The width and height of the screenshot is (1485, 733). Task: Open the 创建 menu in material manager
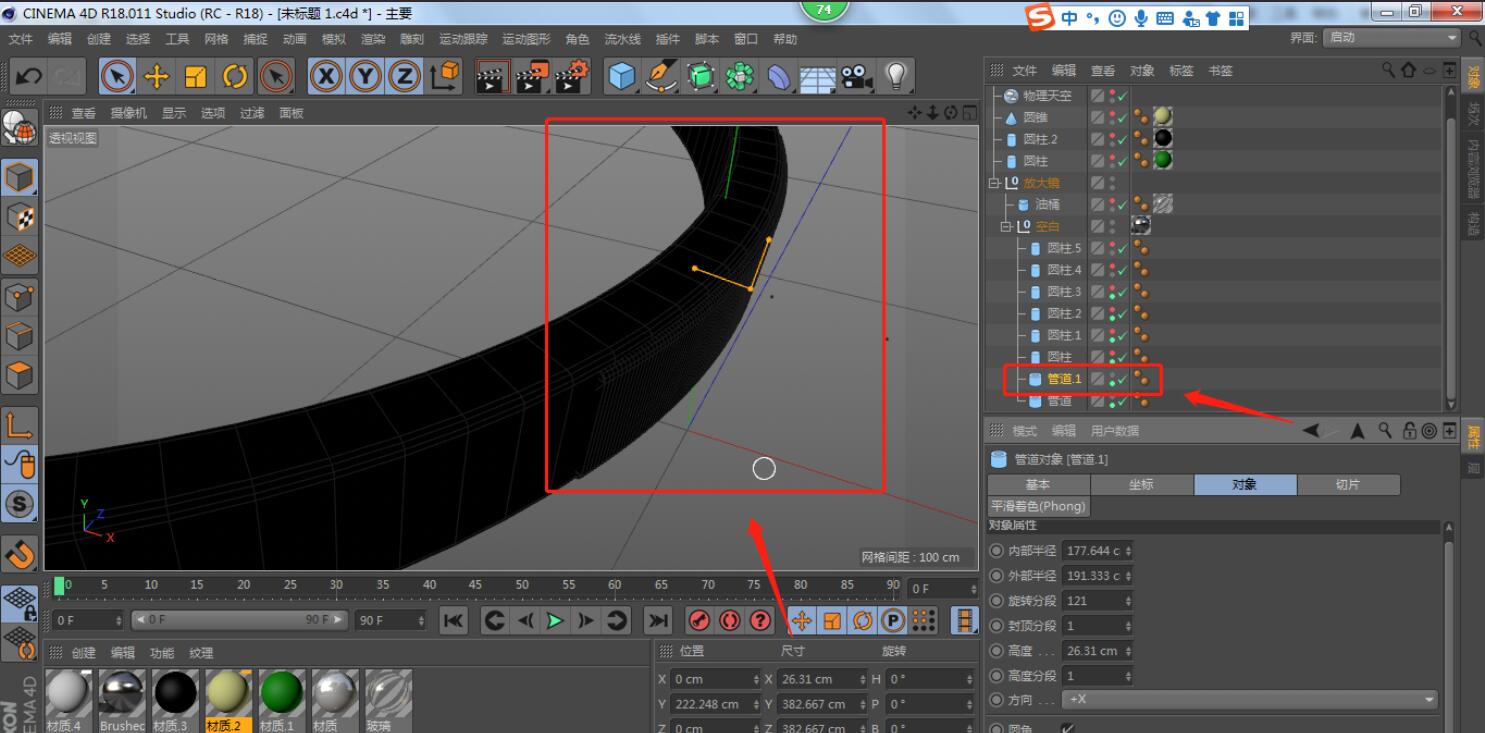[x=83, y=653]
